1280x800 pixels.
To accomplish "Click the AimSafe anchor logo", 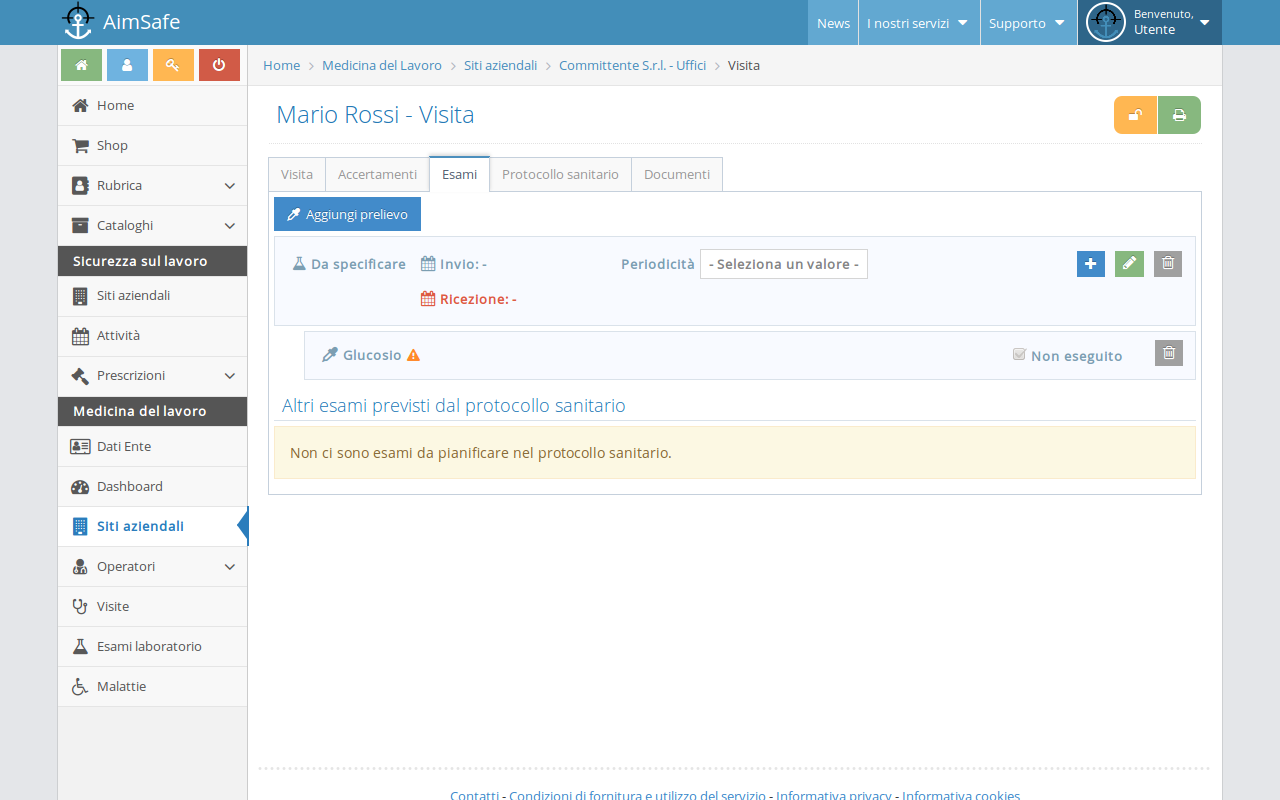I will coord(78,21).
